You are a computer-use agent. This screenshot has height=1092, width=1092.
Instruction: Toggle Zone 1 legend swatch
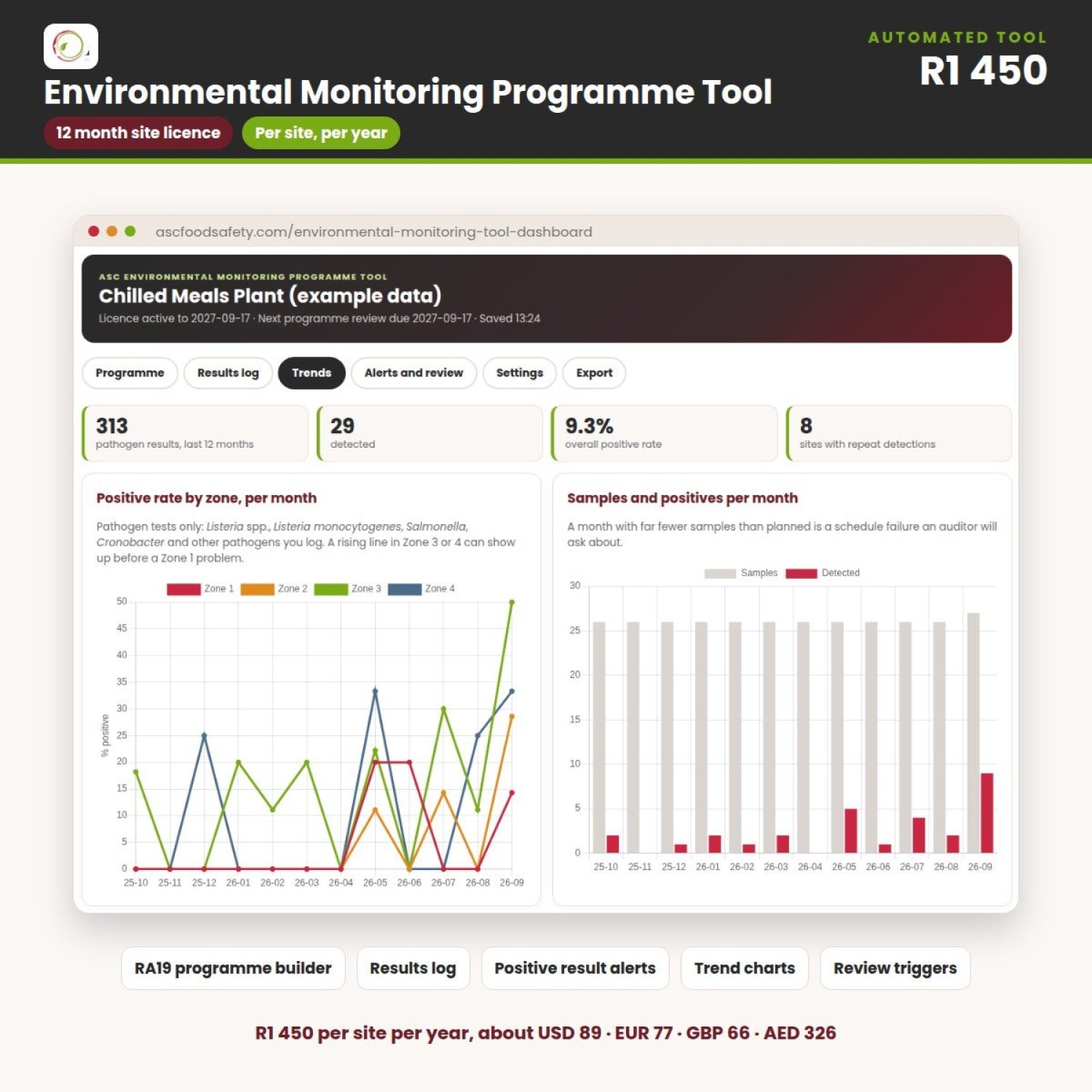pyautogui.click(x=183, y=589)
